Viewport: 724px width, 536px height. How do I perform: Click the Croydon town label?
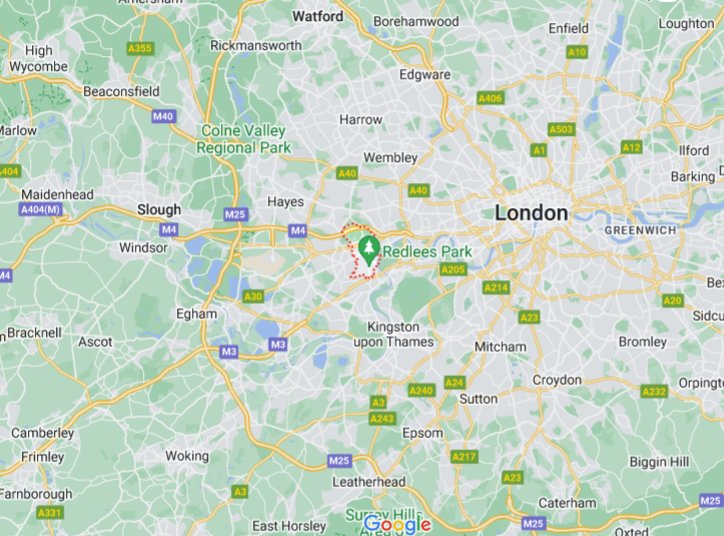[557, 380]
